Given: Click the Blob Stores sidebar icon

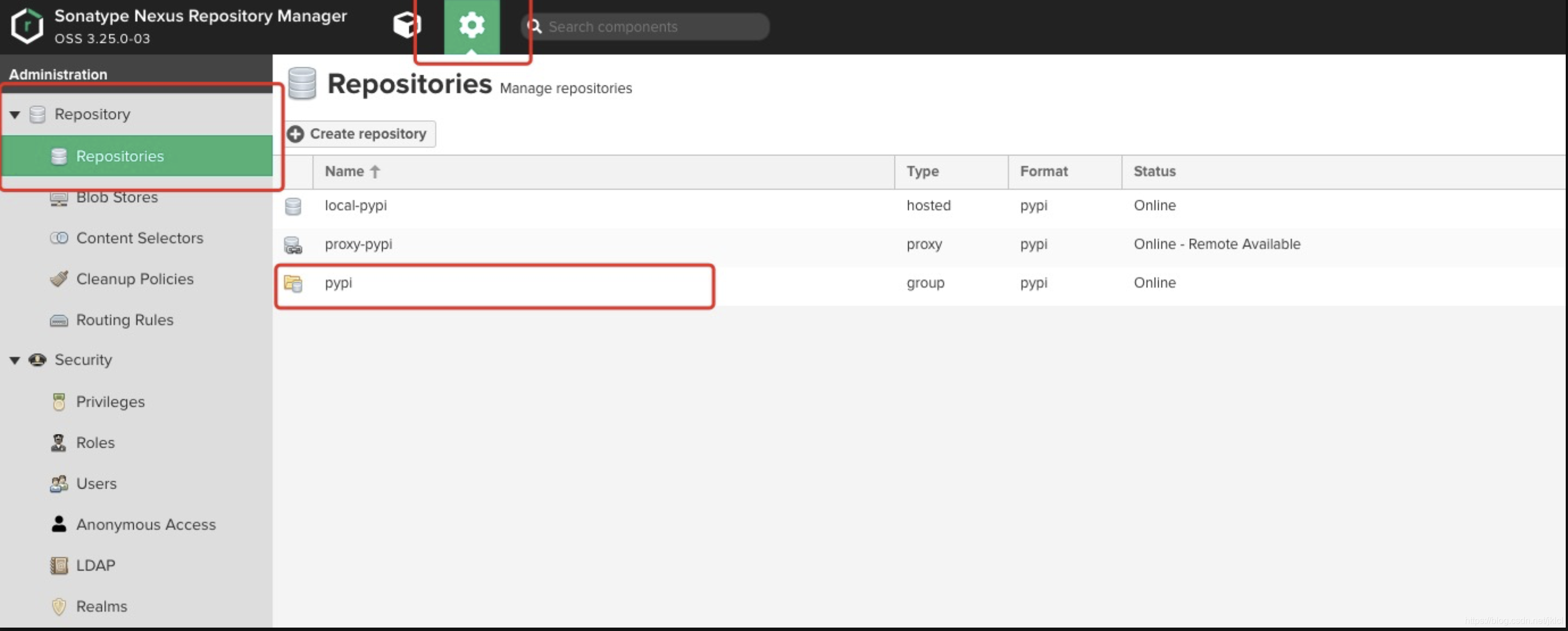Looking at the screenshot, I should tap(59, 198).
